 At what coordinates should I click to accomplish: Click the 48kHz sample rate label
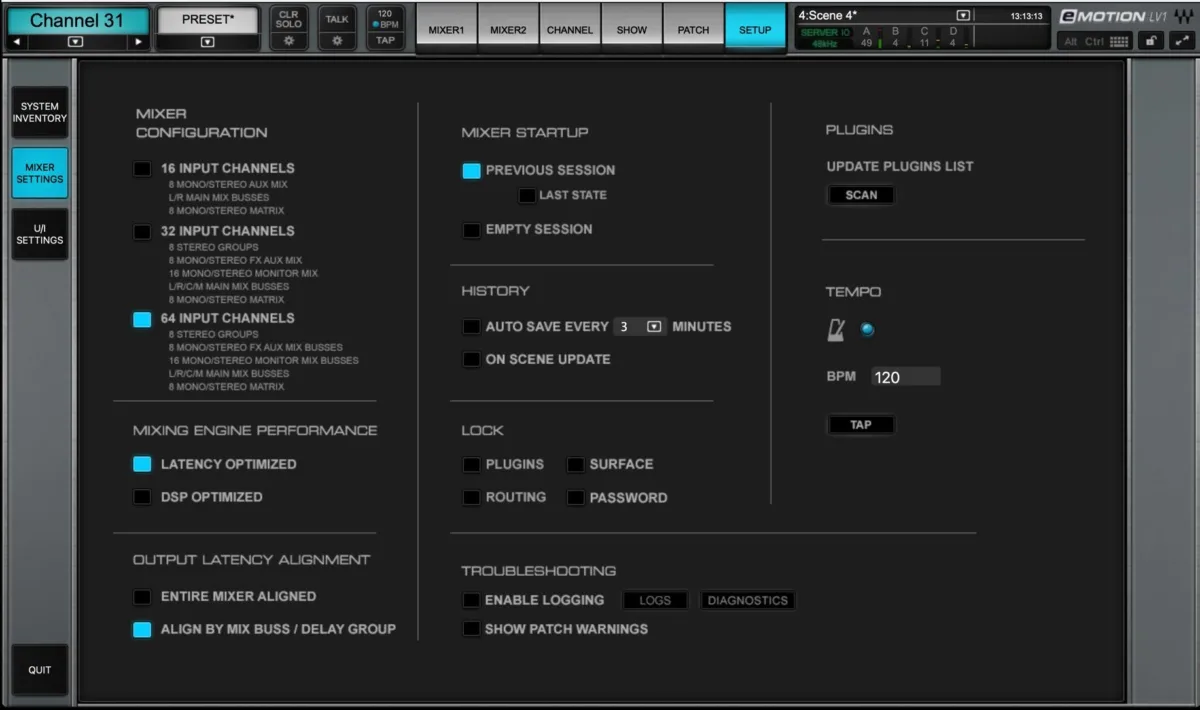(825, 45)
